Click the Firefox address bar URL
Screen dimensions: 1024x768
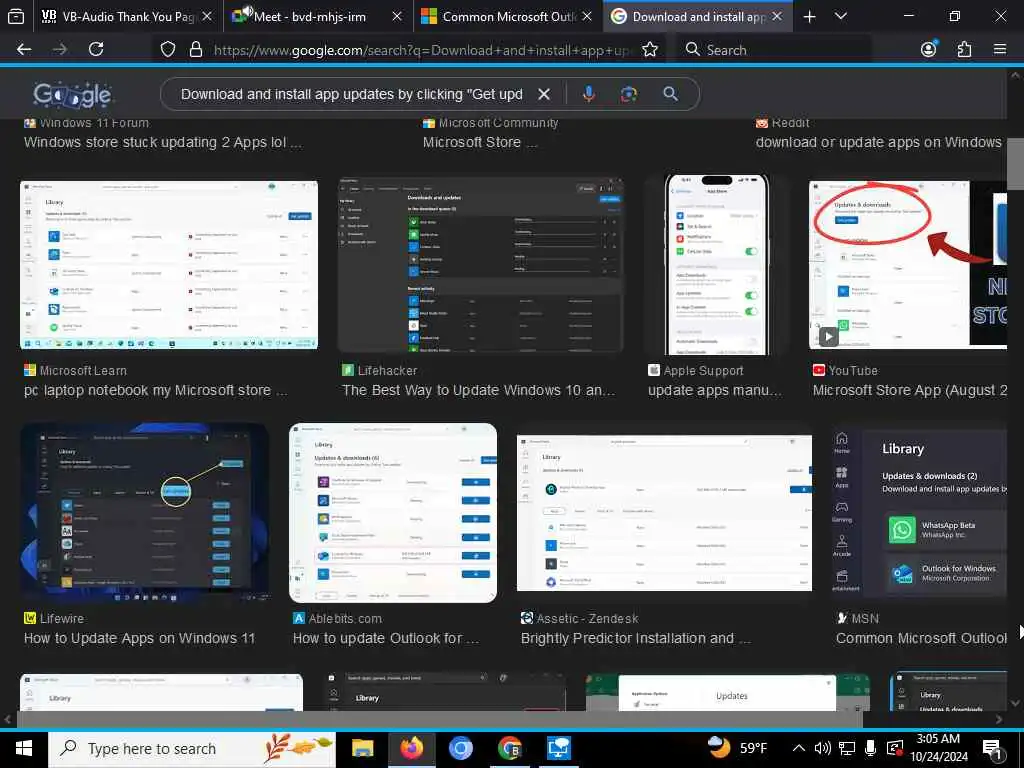421,50
